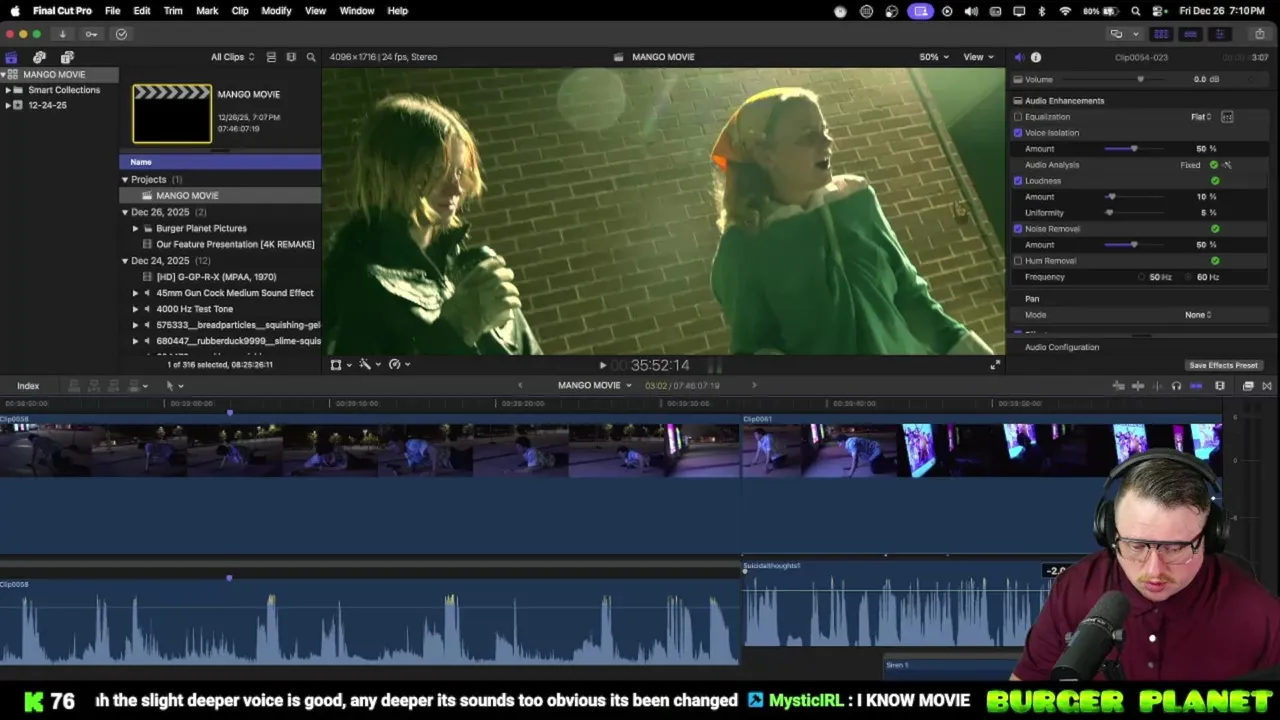This screenshot has height=720, width=1280.
Task: Open the Background Tasks checkmark icon
Action: coord(121,34)
